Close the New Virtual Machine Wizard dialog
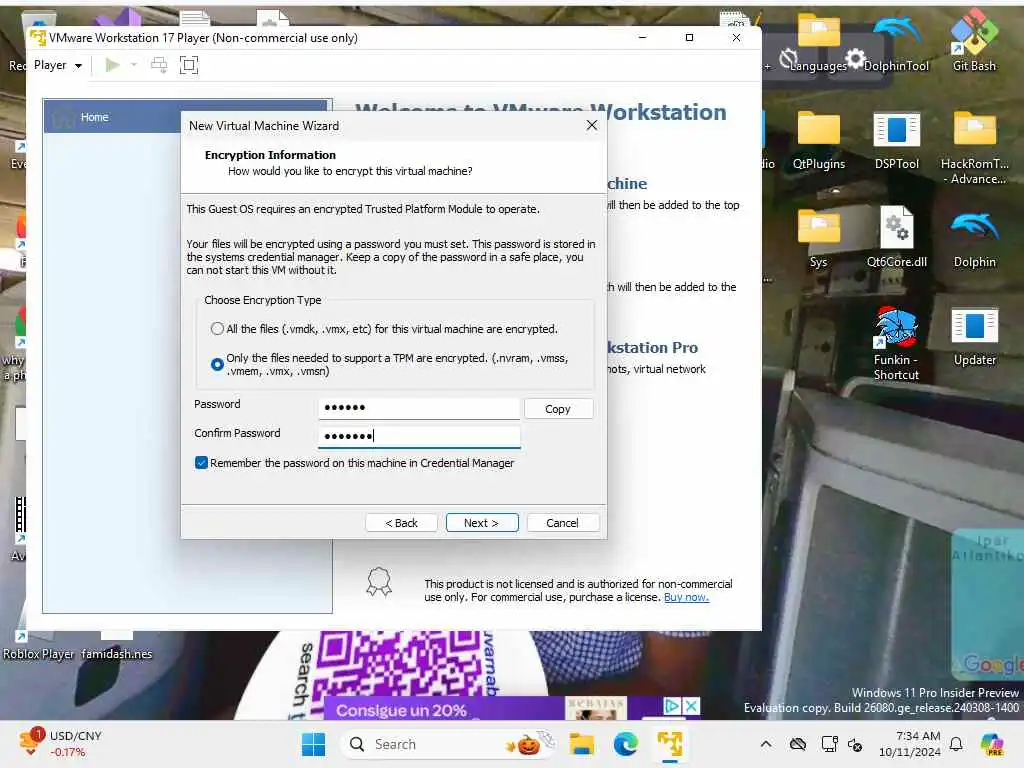The height and width of the screenshot is (768, 1024). [592, 125]
